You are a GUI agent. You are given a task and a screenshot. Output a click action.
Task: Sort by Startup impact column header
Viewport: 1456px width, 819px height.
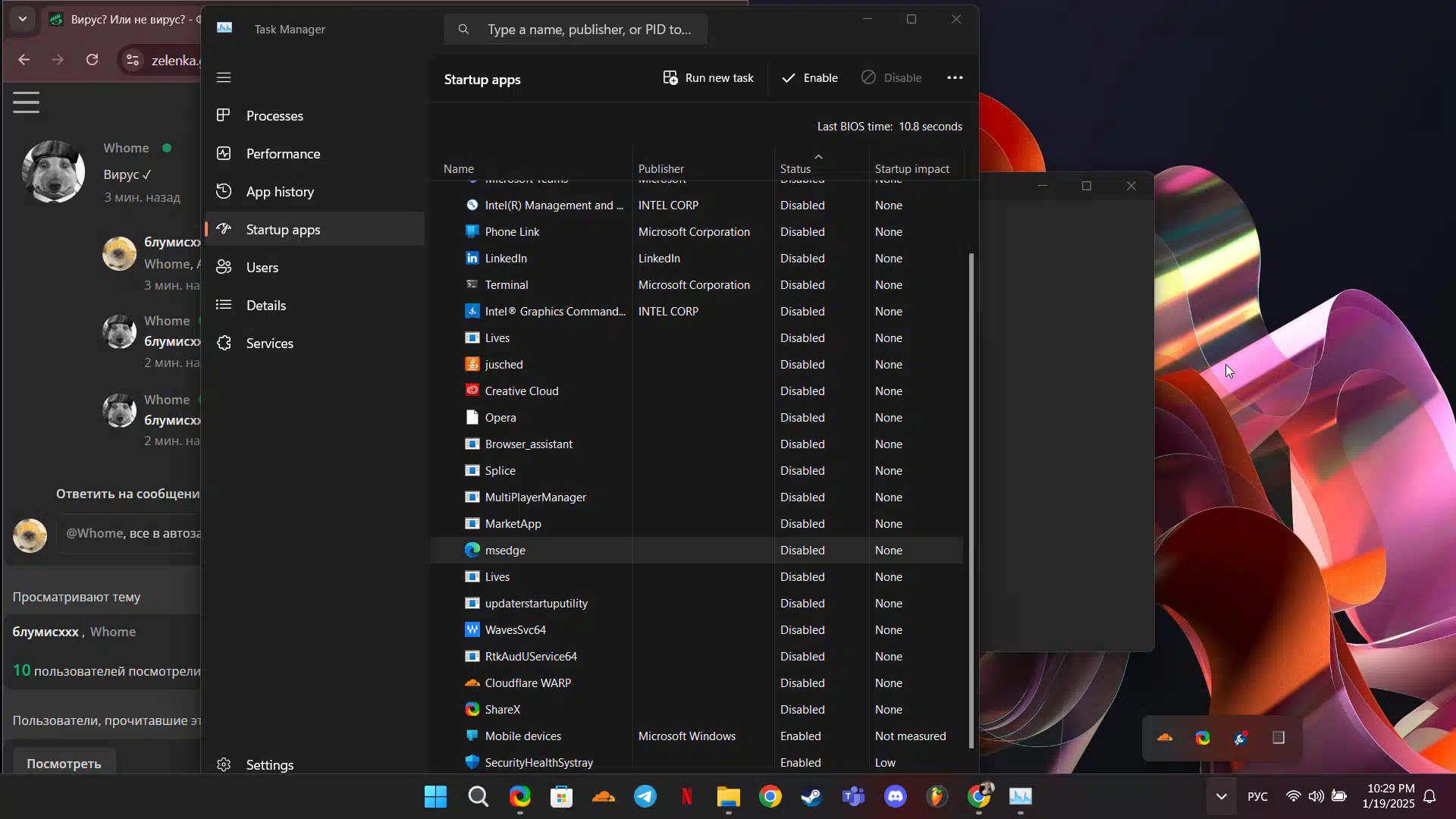(x=912, y=168)
